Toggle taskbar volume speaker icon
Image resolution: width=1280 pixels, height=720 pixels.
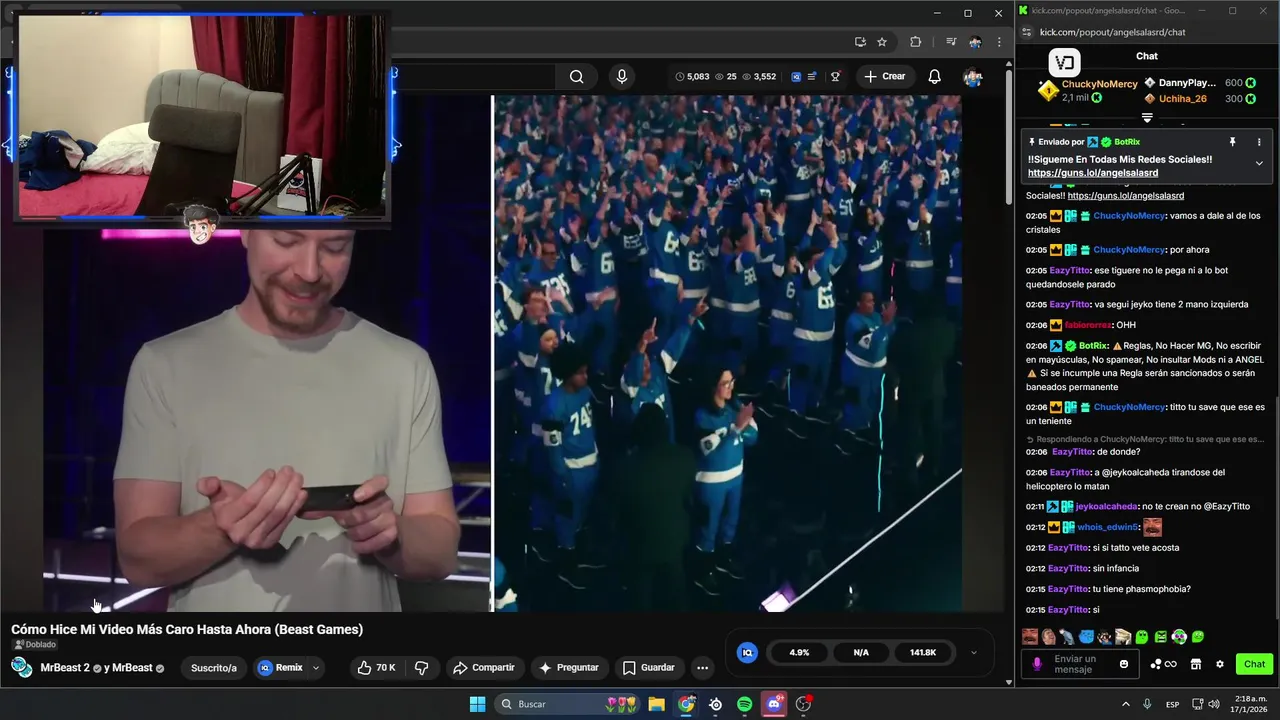click(x=1216, y=704)
